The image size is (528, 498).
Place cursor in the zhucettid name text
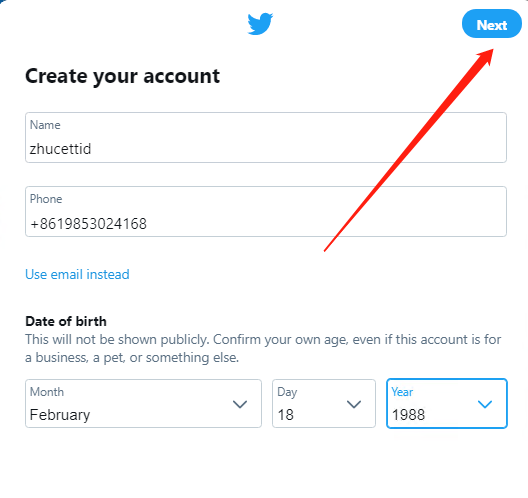click(60, 149)
